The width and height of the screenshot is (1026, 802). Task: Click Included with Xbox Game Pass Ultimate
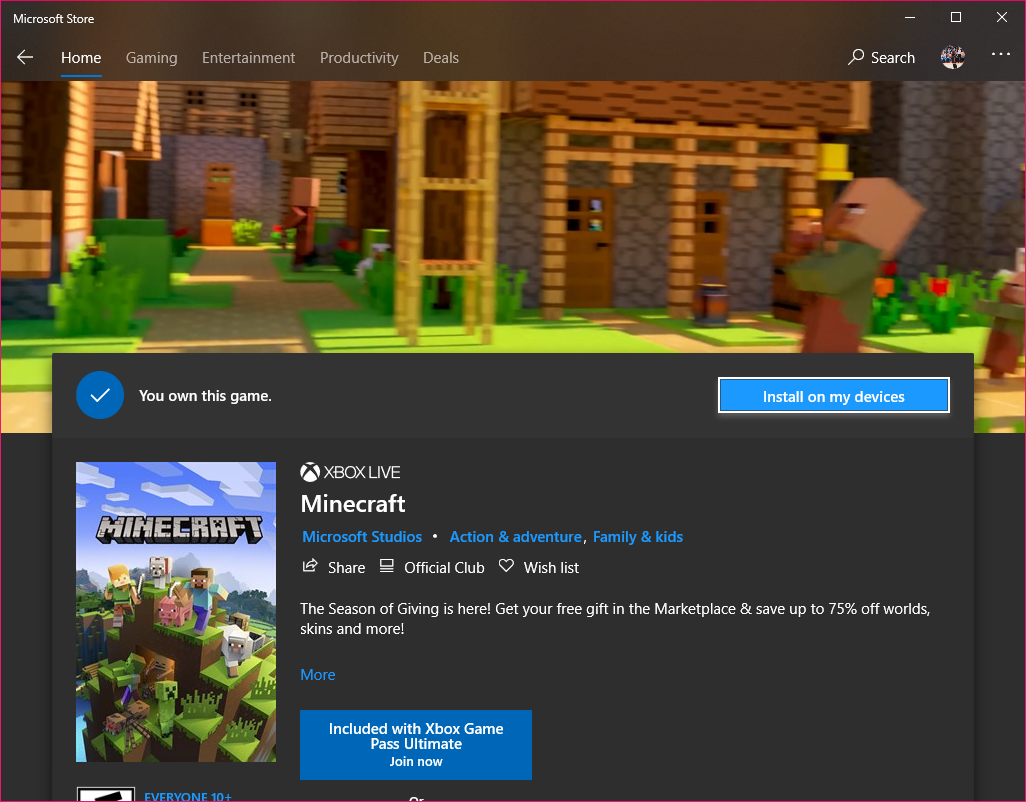tap(416, 744)
